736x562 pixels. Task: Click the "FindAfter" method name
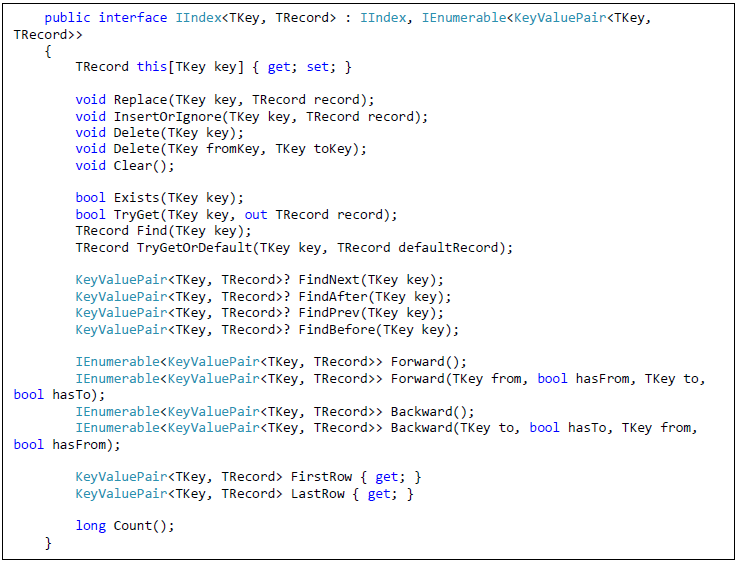(x=332, y=297)
